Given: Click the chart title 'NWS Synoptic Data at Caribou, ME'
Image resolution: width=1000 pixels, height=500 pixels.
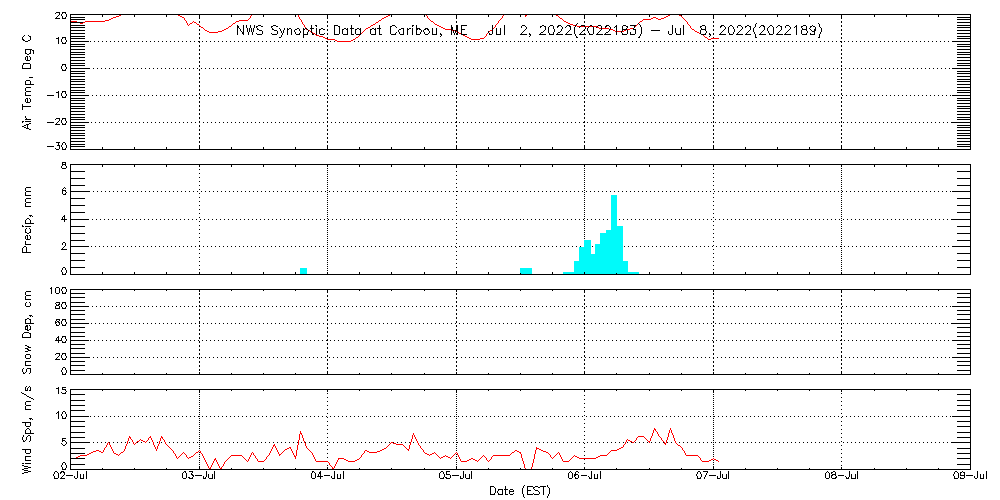Looking at the screenshot, I should (x=351, y=31).
